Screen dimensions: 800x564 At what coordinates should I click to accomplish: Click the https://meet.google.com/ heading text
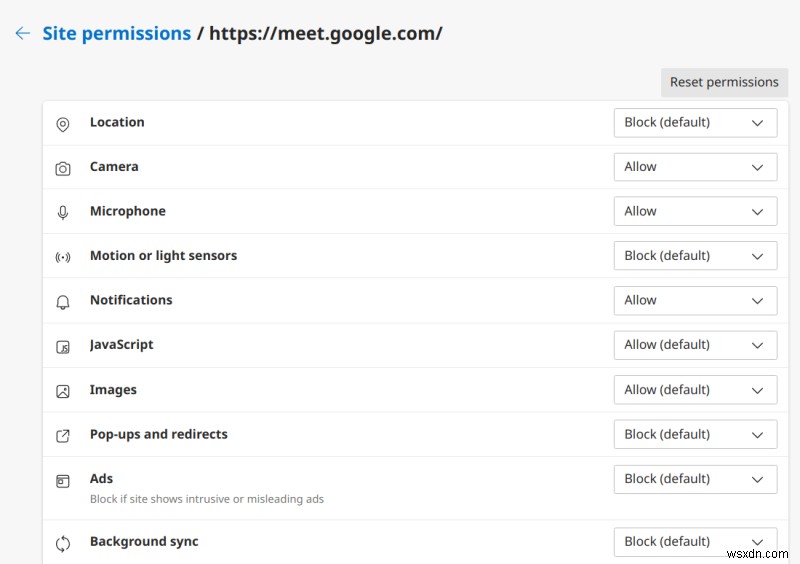pos(326,34)
